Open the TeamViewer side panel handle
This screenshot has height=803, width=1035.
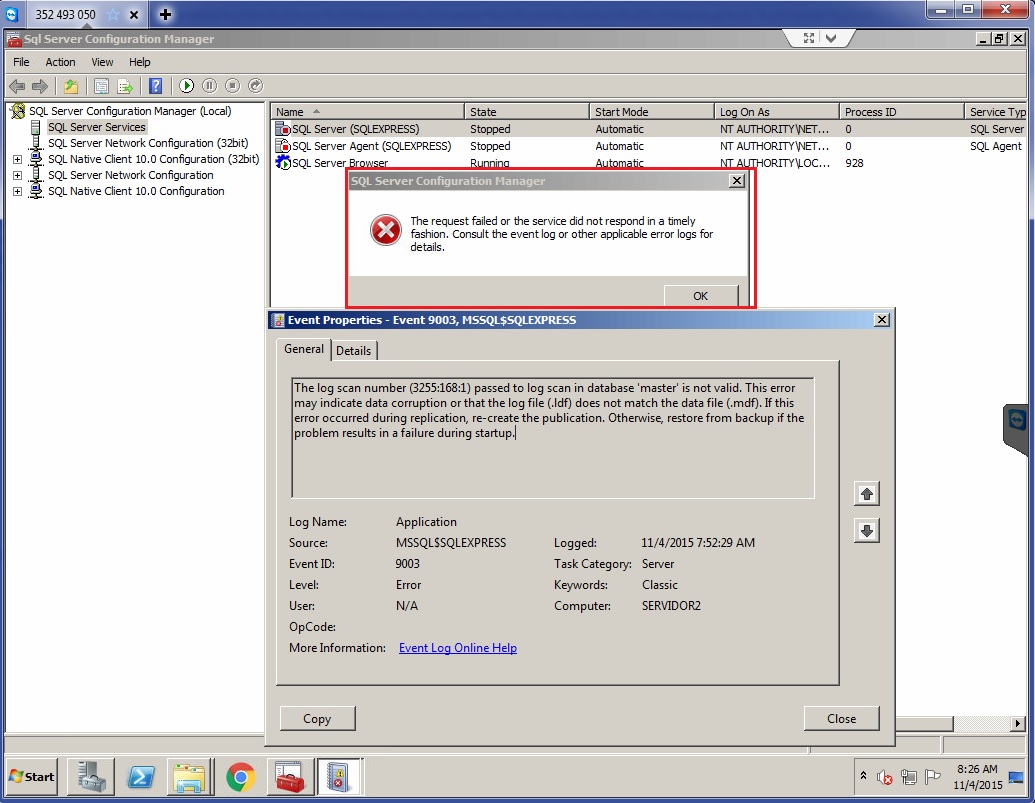pos(1017,429)
